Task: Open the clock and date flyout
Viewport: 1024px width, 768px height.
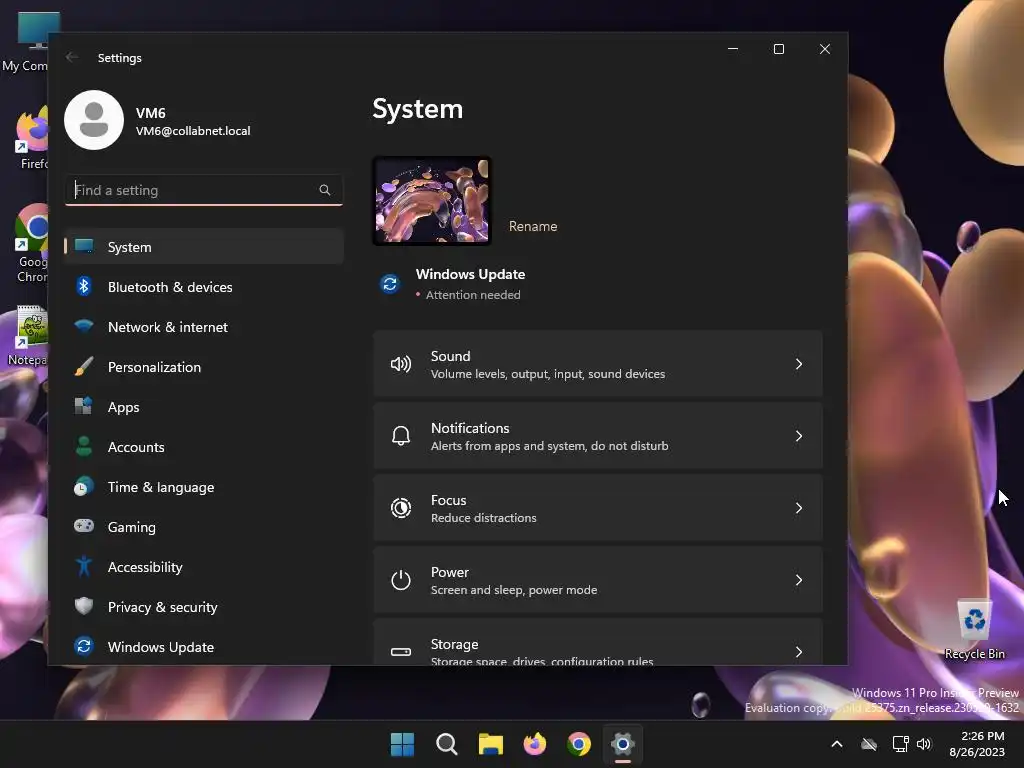Action: point(977,744)
